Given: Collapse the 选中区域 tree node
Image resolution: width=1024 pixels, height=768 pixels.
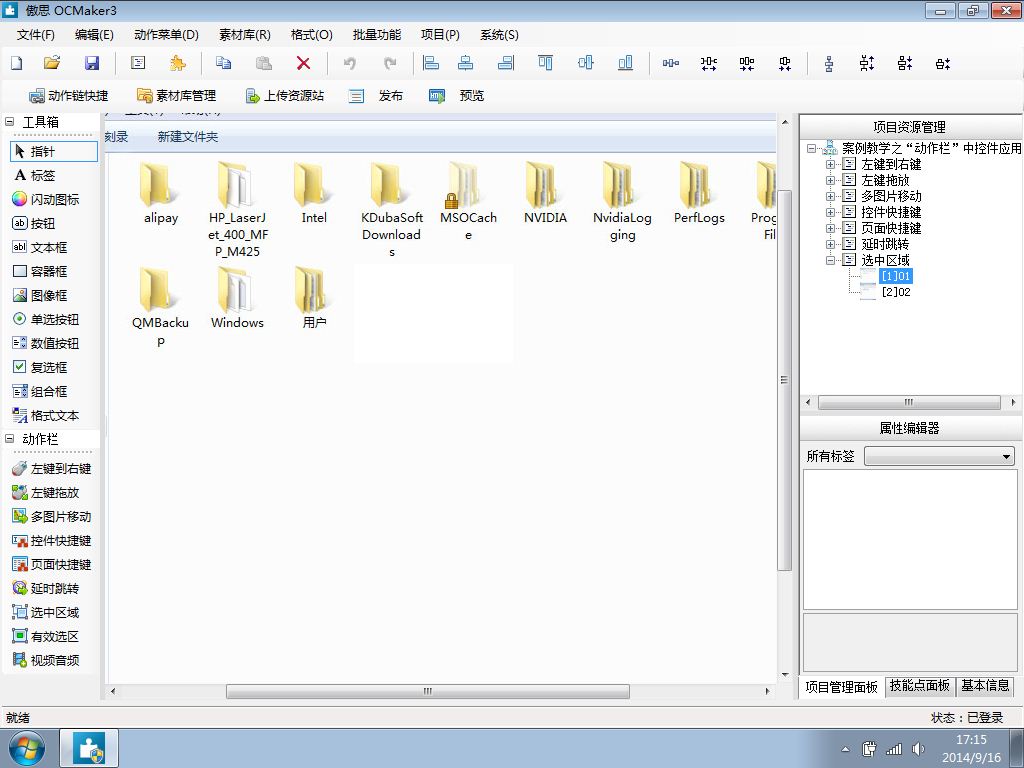Looking at the screenshot, I should point(831,260).
